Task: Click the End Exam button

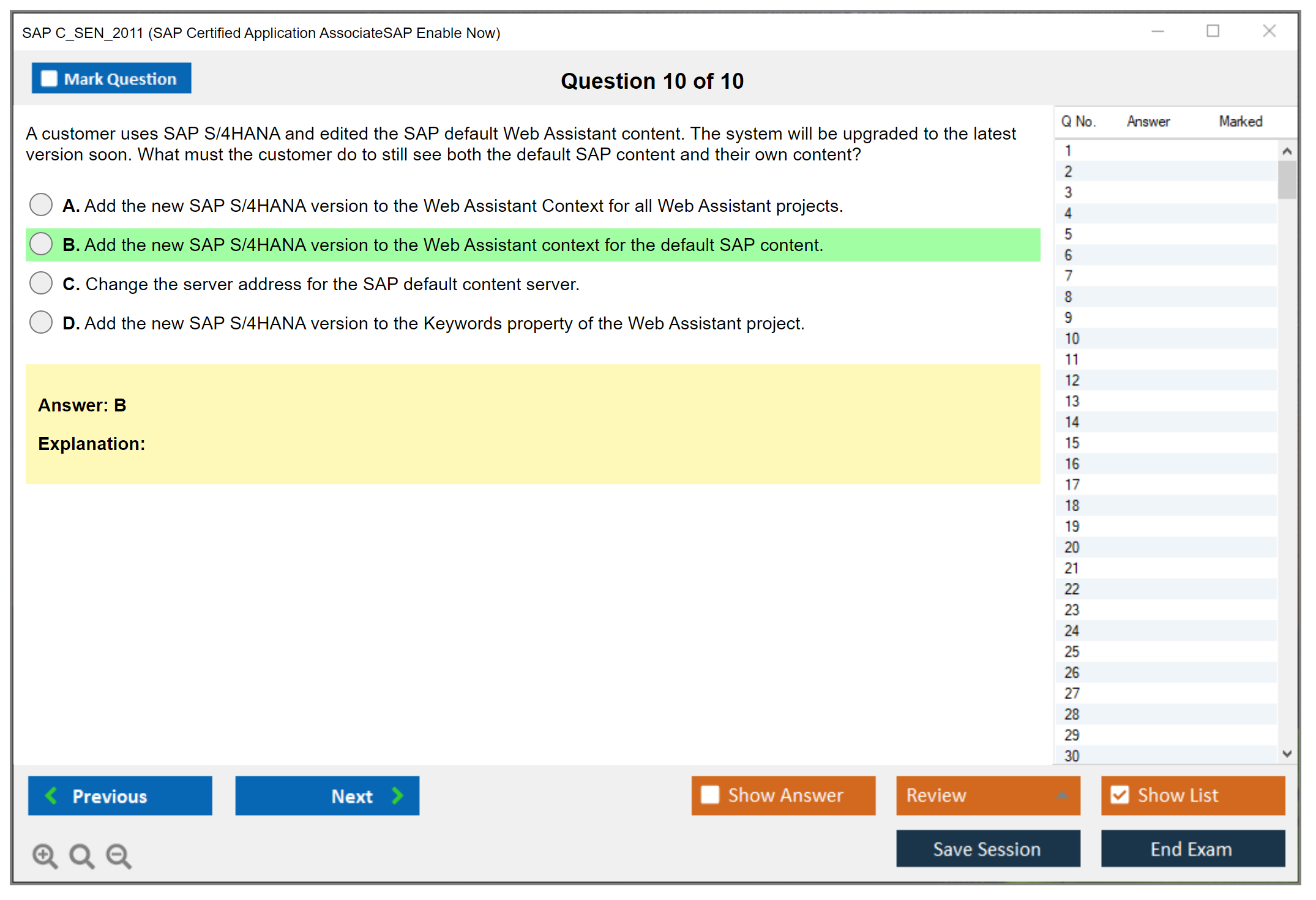Action: pos(1192,849)
